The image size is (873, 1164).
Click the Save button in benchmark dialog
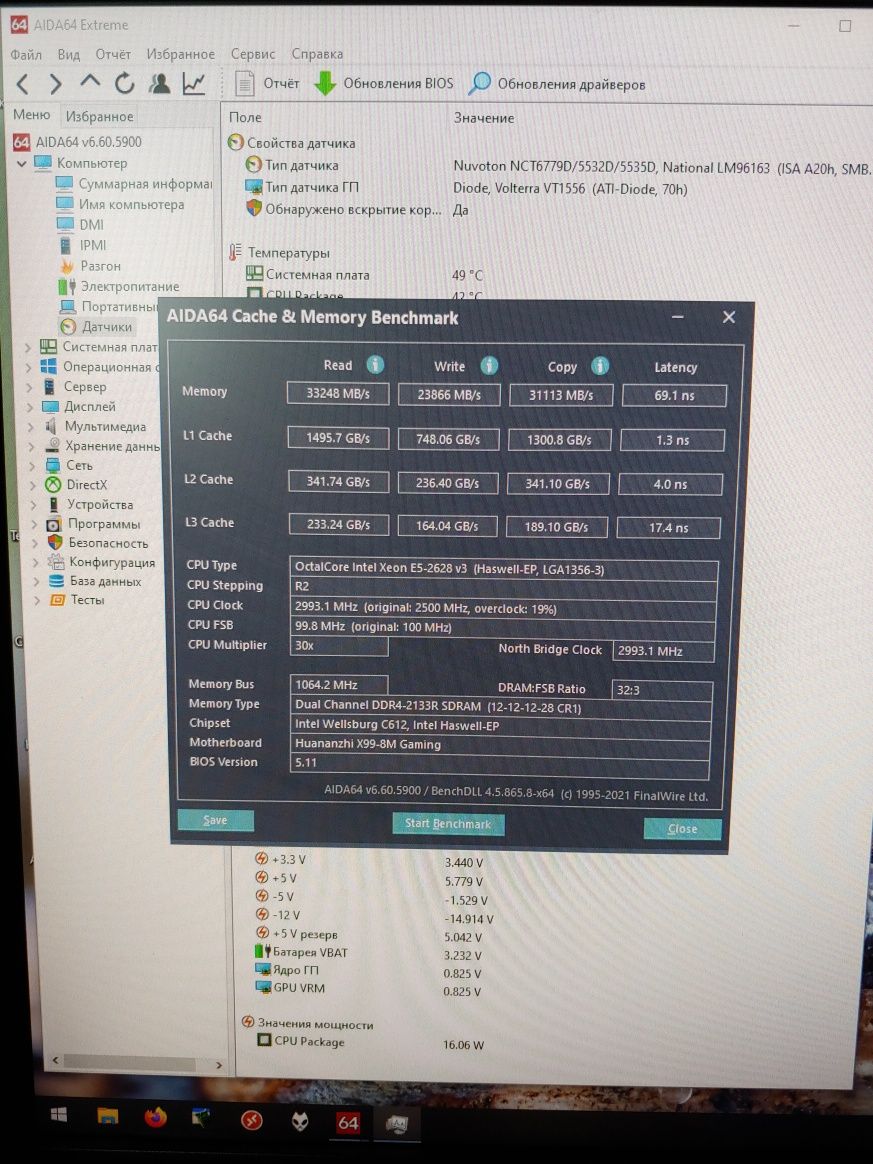point(215,820)
